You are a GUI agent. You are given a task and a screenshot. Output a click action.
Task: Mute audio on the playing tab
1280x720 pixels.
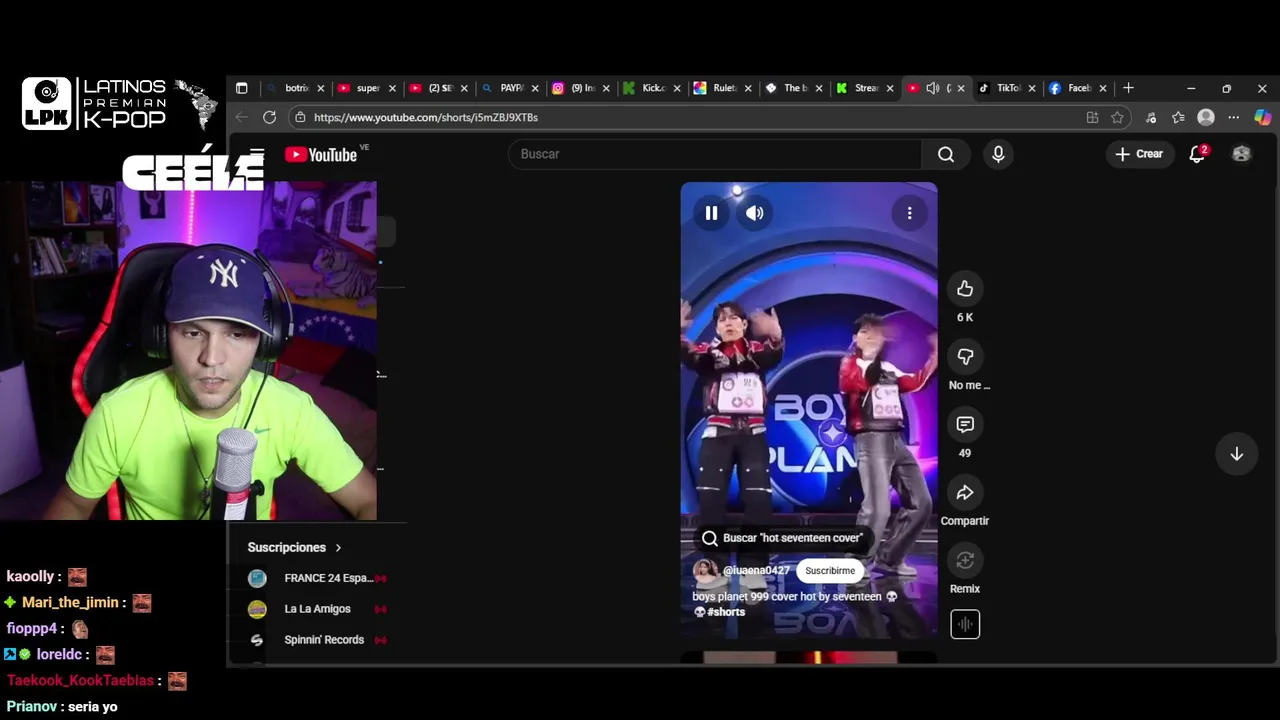point(932,88)
